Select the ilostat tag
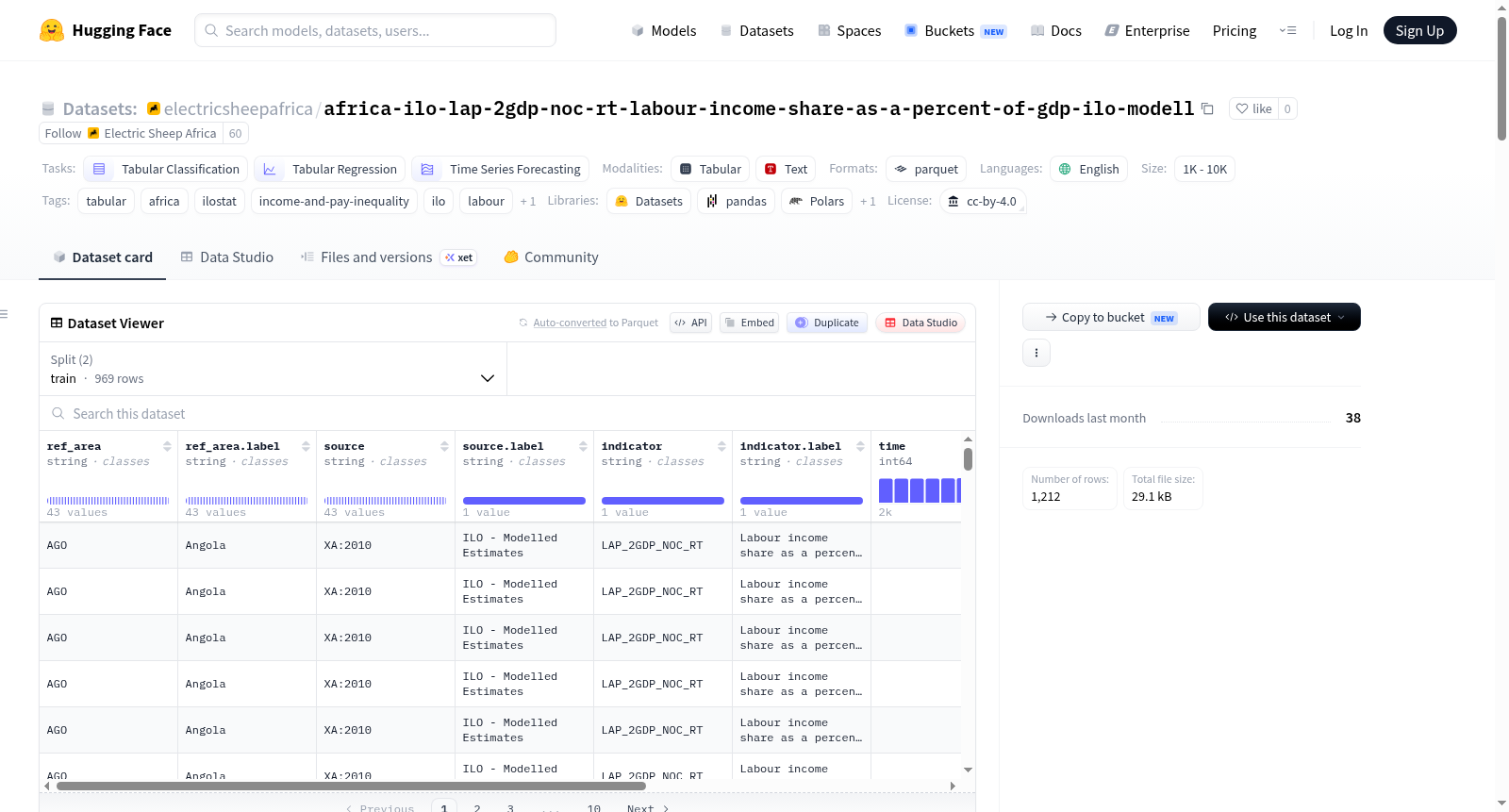 tap(220, 201)
